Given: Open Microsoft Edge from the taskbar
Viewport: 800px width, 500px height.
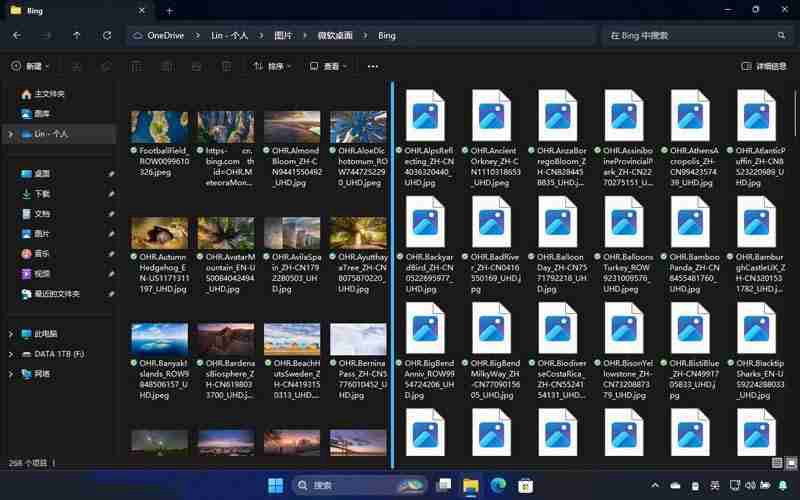Looking at the screenshot, I should (x=498, y=485).
